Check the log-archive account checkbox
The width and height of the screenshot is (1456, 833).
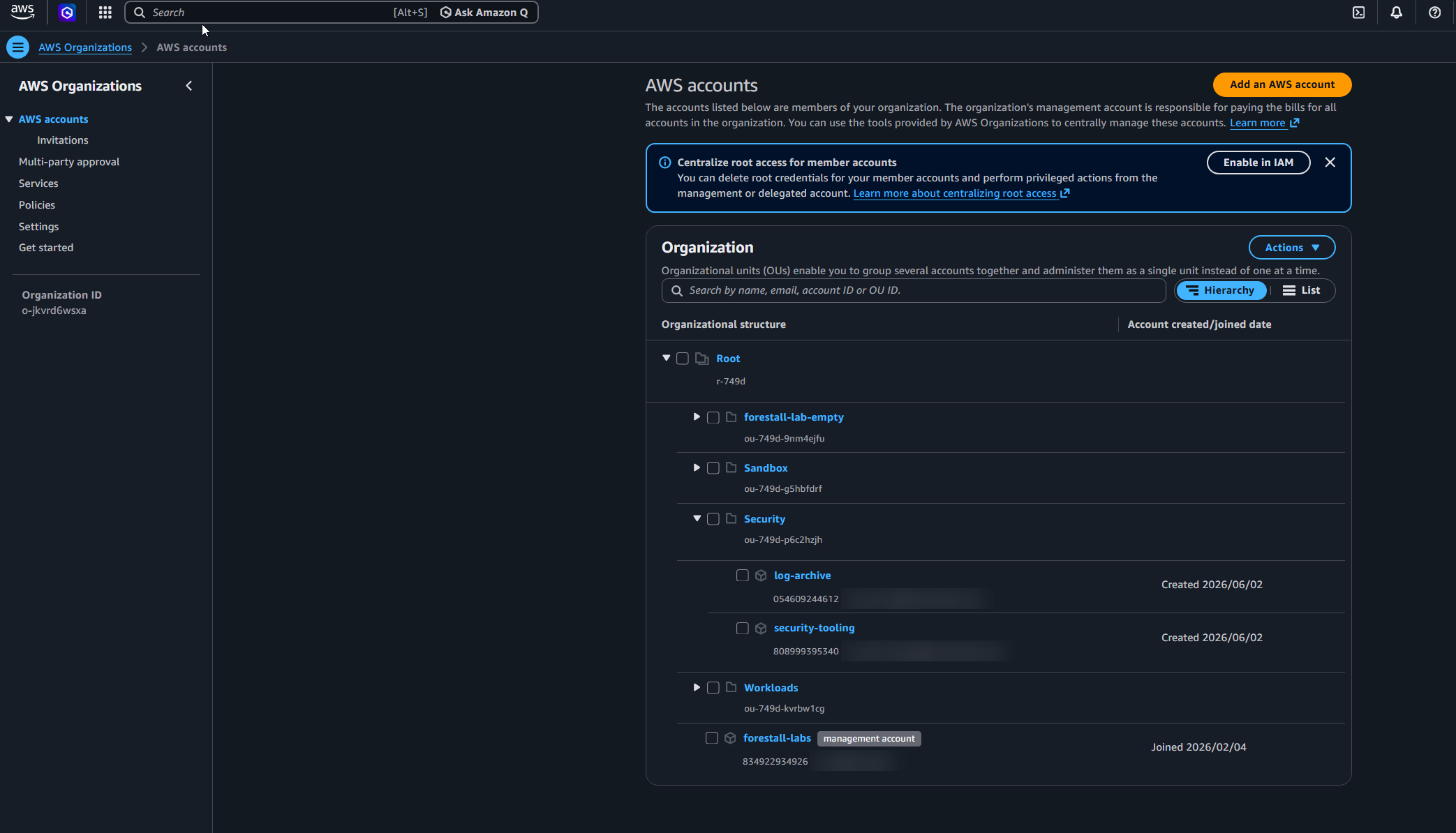click(x=742, y=576)
